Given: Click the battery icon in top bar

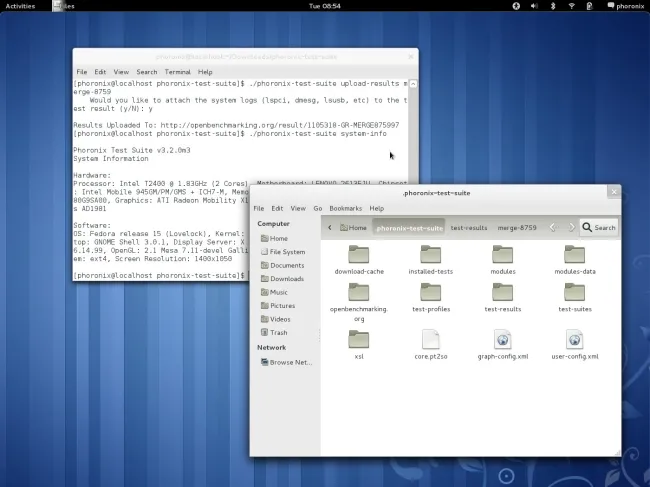Looking at the screenshot, I should (589, 6).
